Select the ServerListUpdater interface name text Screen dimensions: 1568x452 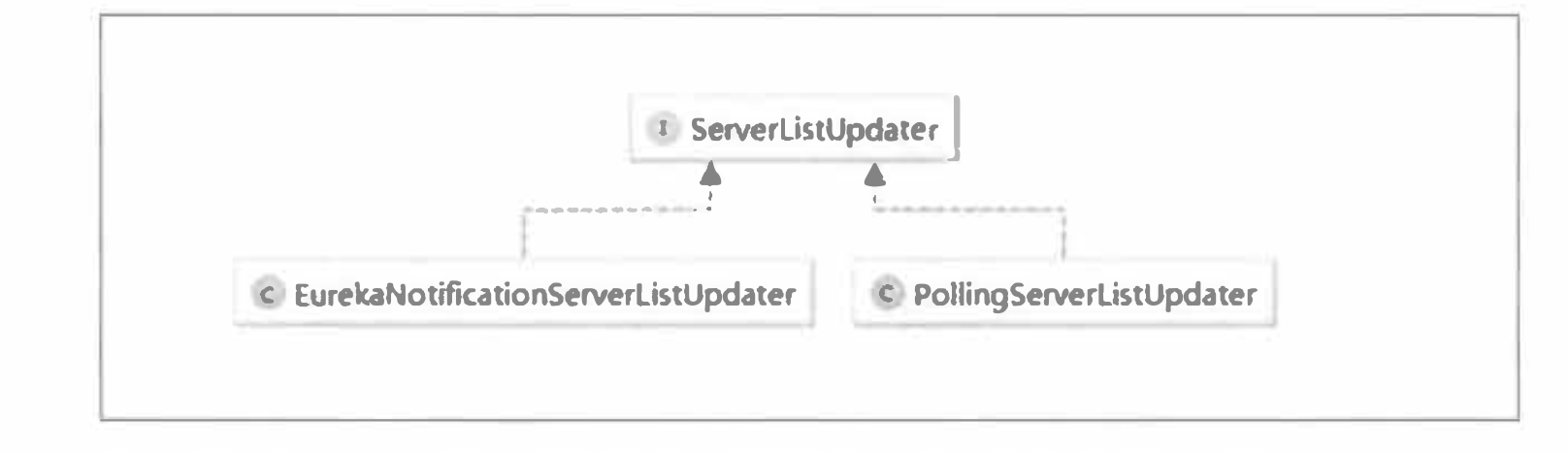[x=814, y=129]
